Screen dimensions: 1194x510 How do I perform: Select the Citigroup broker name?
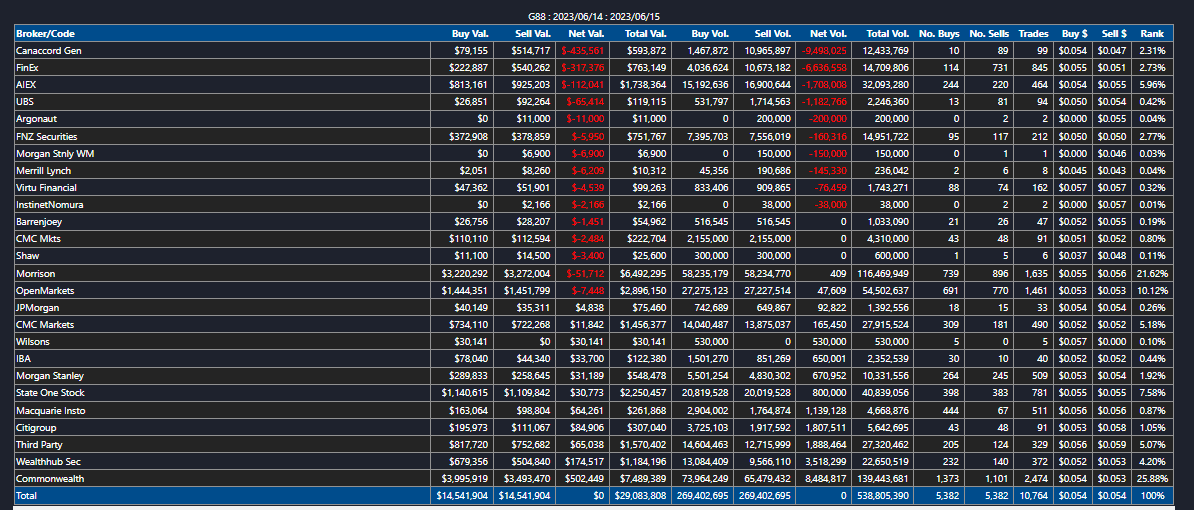point(36,427)
